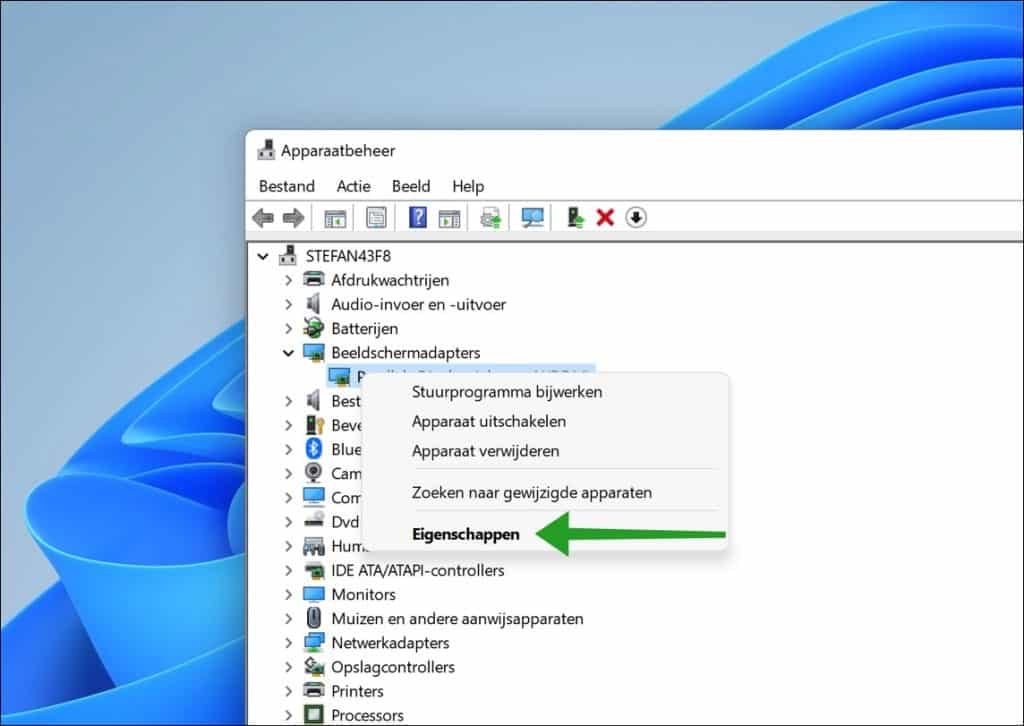This screenshot has width=1024, height=726.
Task: Select the STEFAN43F8 computer root node
Action: [350, 255]
